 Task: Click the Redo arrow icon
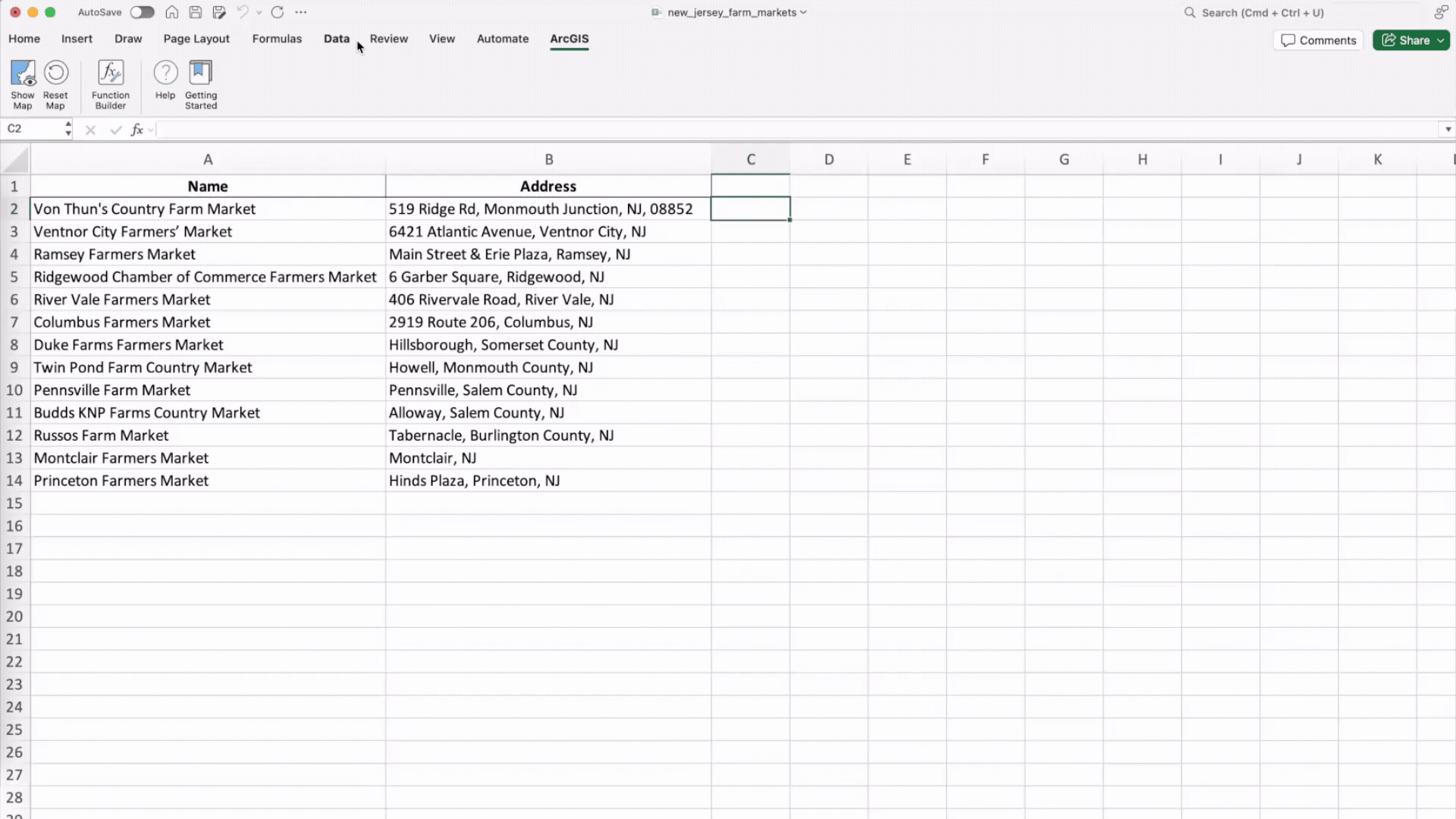tap(278, 12)
